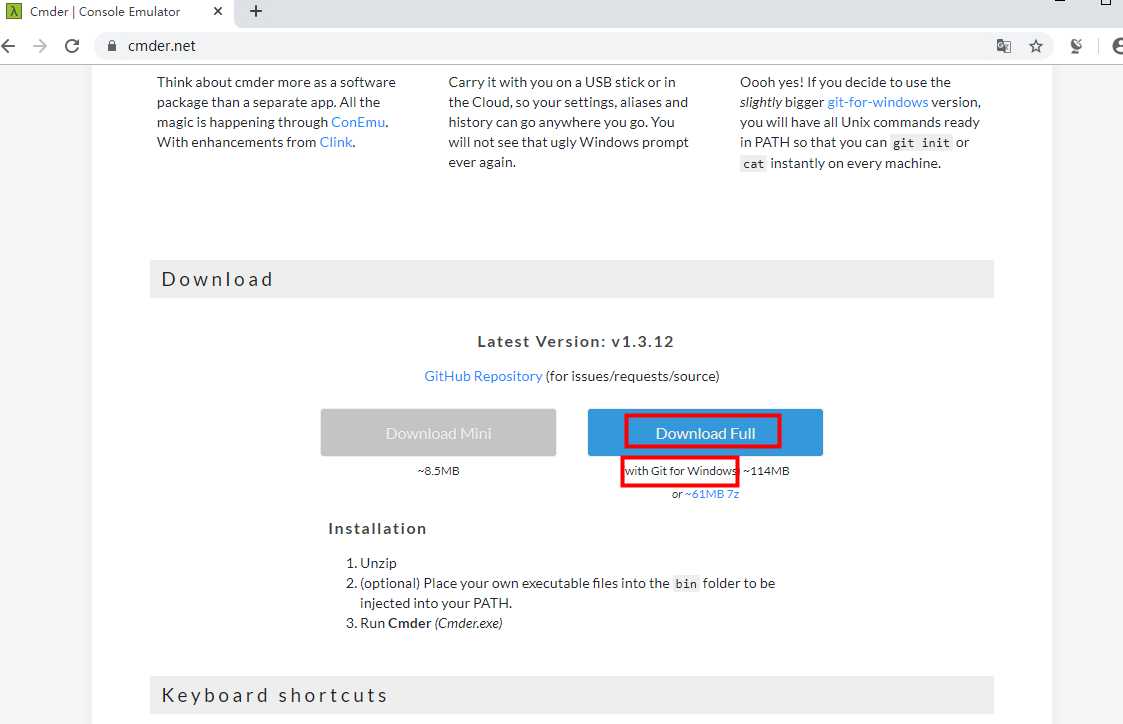Reload the cmder.net page
1123x724 pixels.
pos(72,46)
